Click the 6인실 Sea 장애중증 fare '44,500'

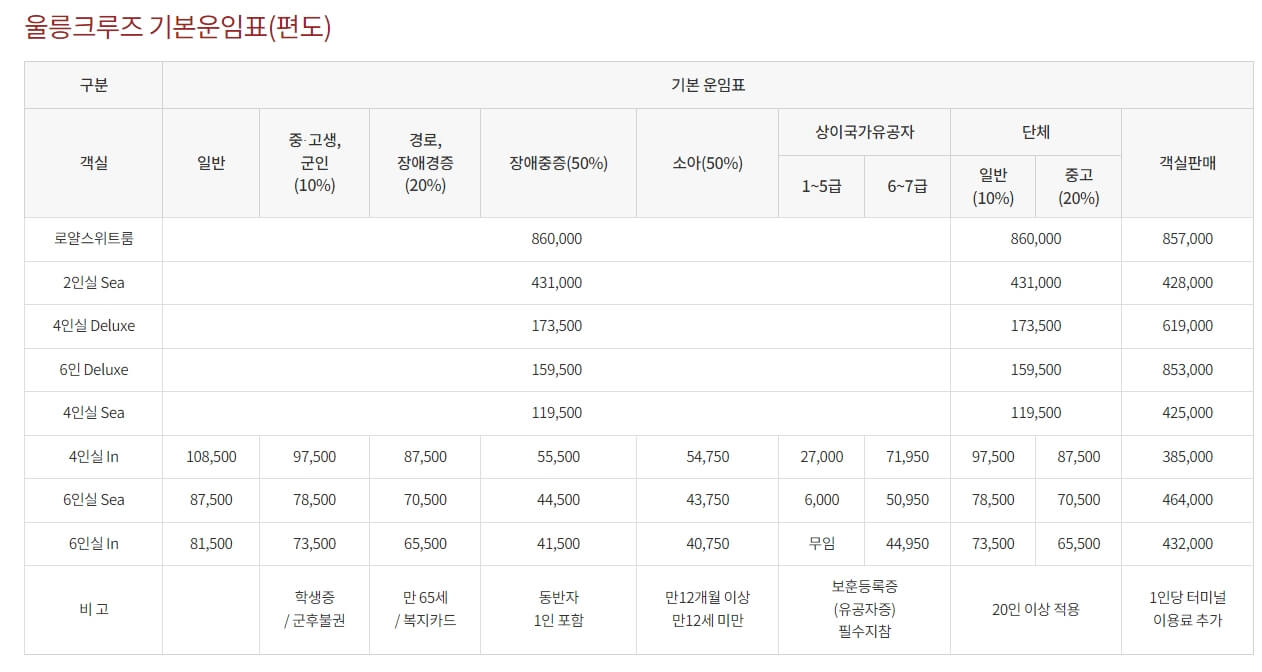tap(559, 500)
